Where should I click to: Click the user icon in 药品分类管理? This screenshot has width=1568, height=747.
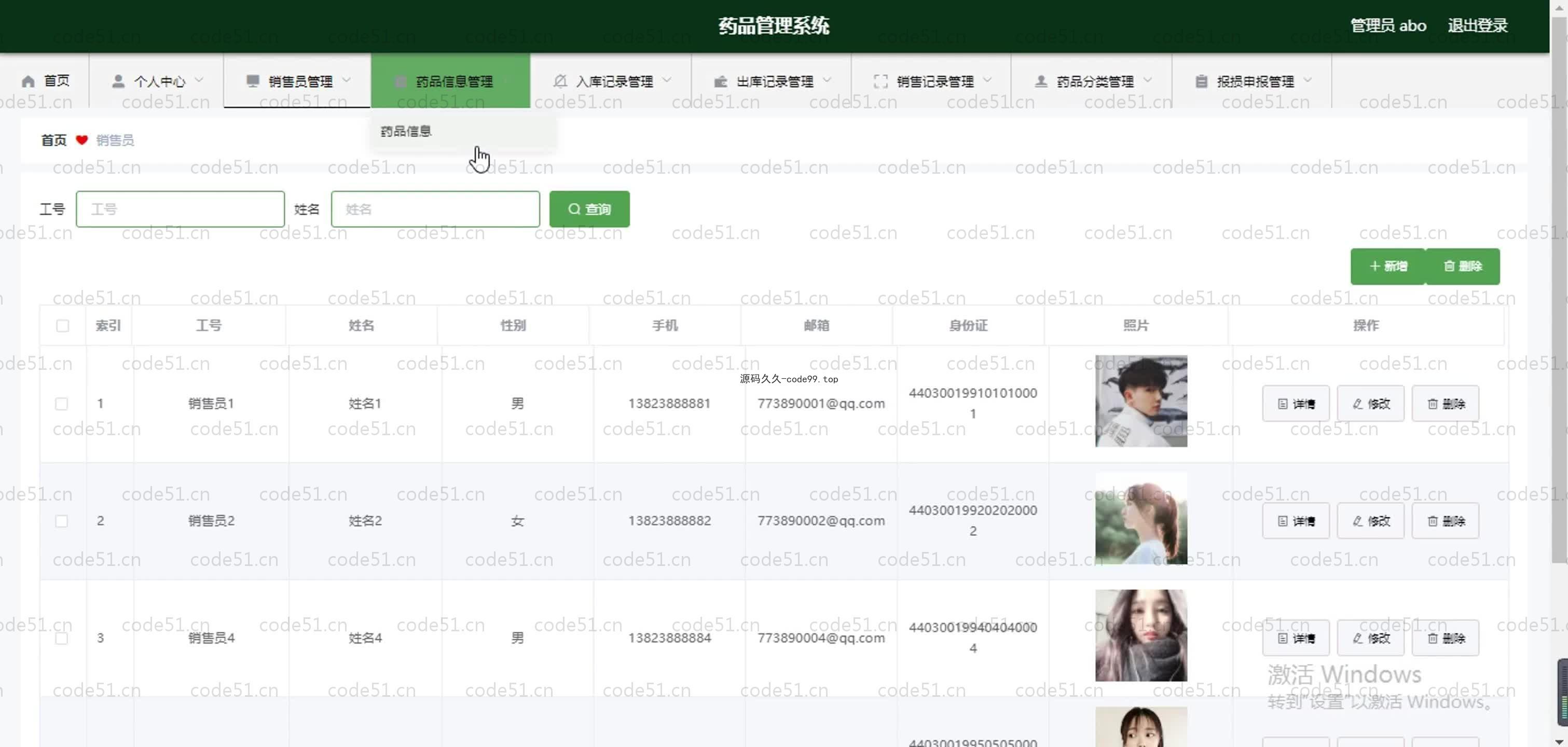[x=1041, y=81]
